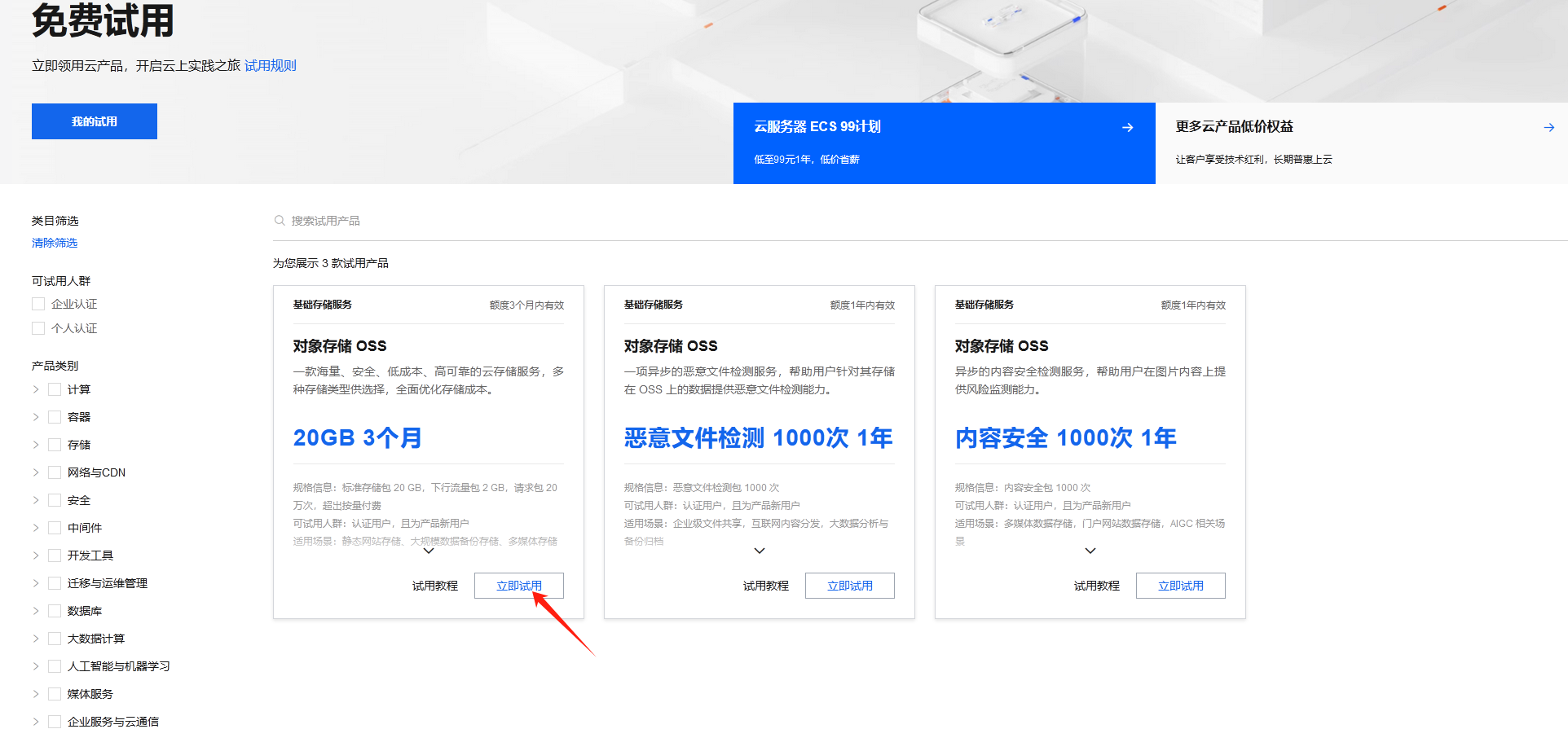Viewport: 1568px width, 751px height.
Task: Expand the 计算 category tree arrow
Action: click(x=36, y=389)
